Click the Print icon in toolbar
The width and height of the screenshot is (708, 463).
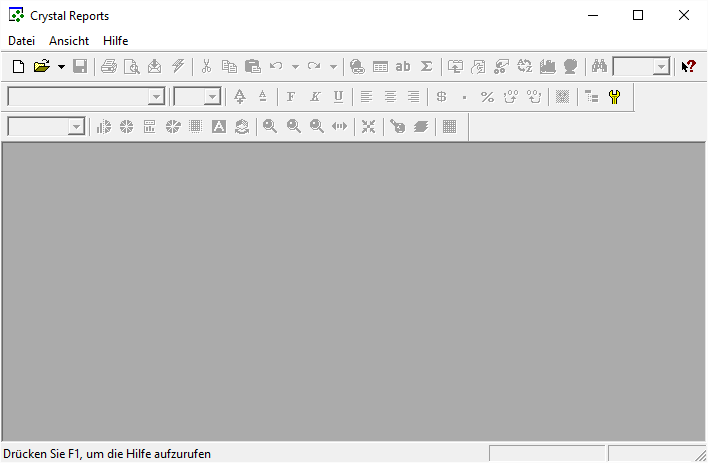pyautogui.click(x=108, y=67)
